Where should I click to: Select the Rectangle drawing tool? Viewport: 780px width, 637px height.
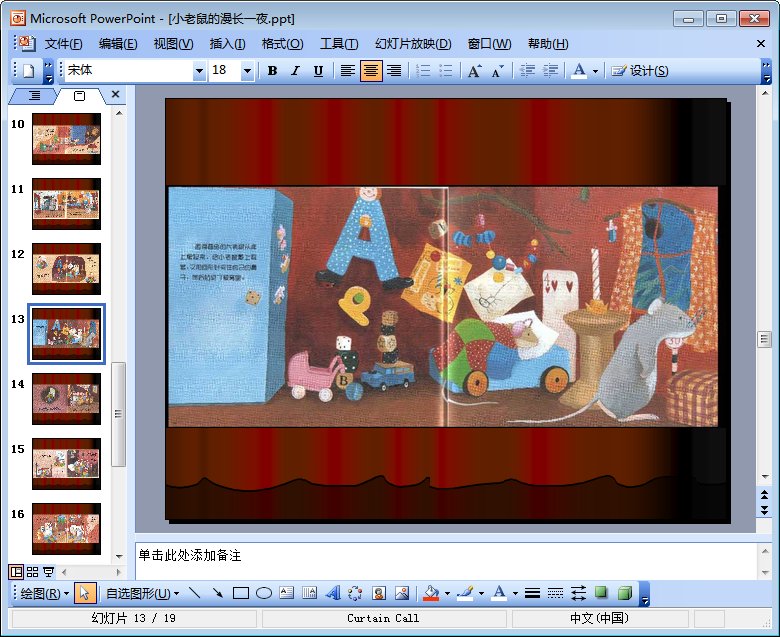[x=241, y=593]
